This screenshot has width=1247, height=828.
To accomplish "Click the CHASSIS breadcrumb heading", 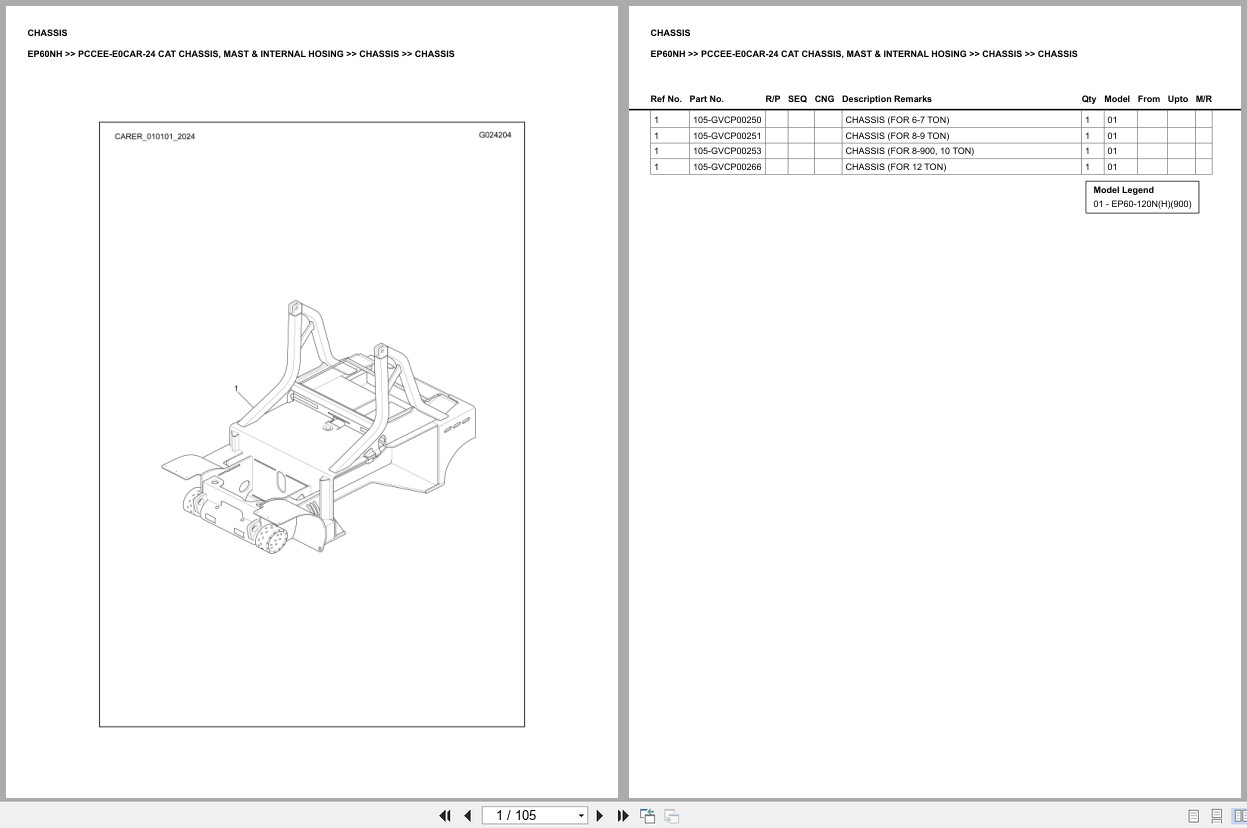I will pyautogui.click(x=670, y=33).
